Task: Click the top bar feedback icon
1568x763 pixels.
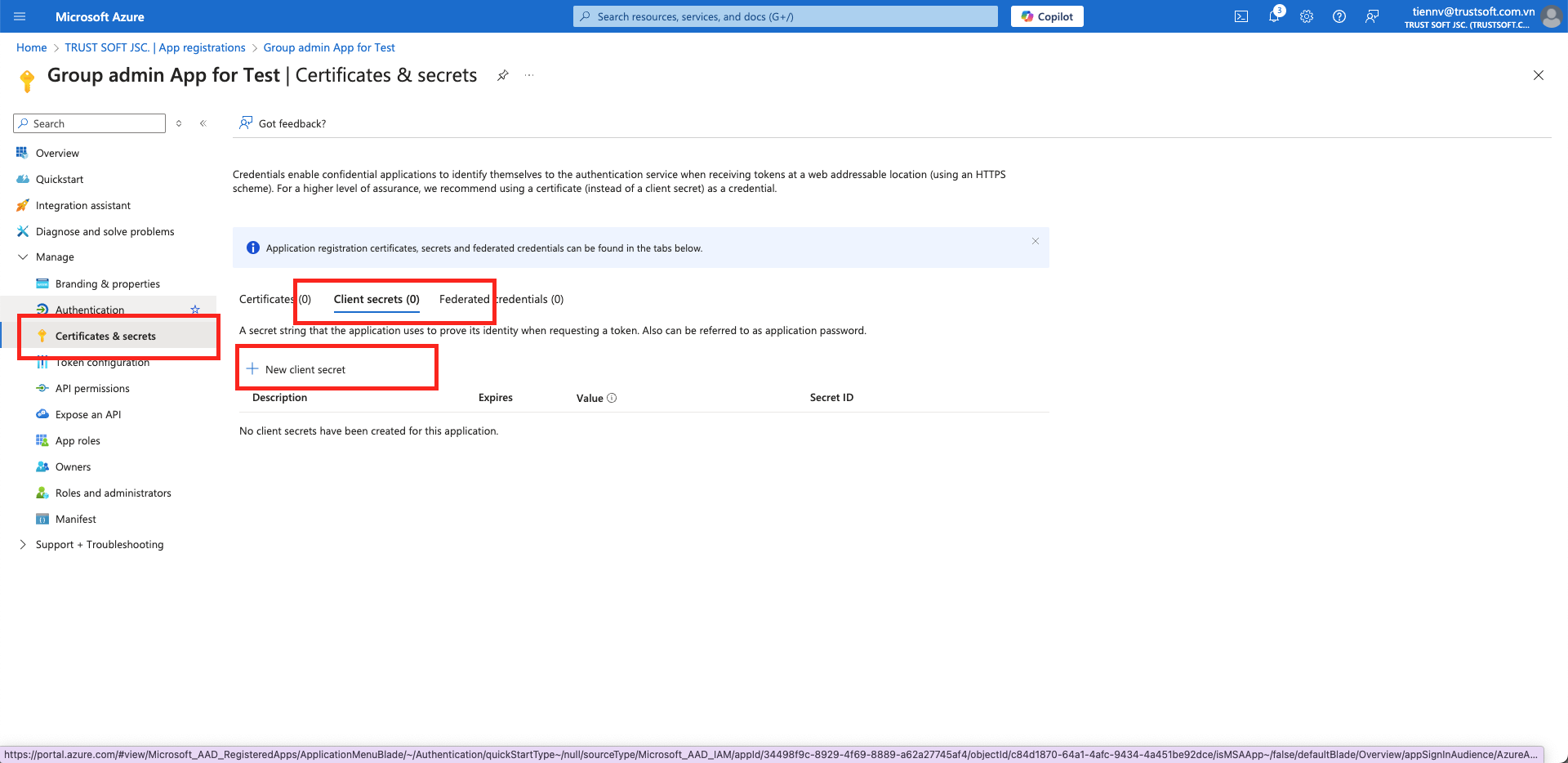Action: 1372,16
